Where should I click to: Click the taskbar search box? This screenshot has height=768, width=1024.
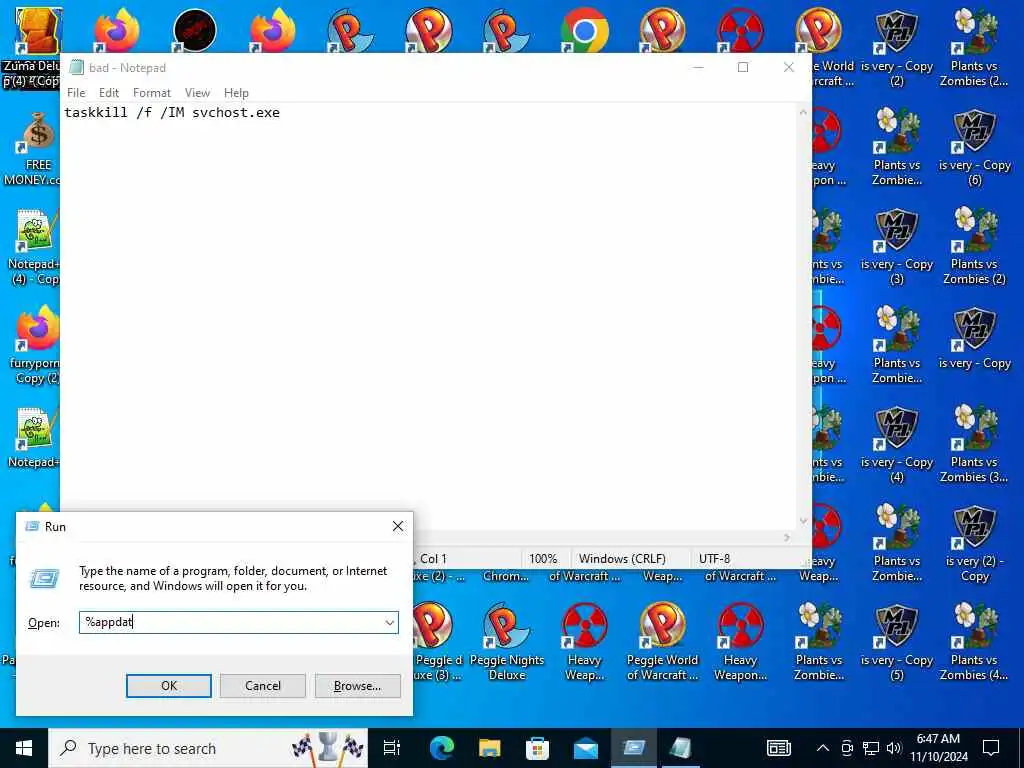point(208,748)
